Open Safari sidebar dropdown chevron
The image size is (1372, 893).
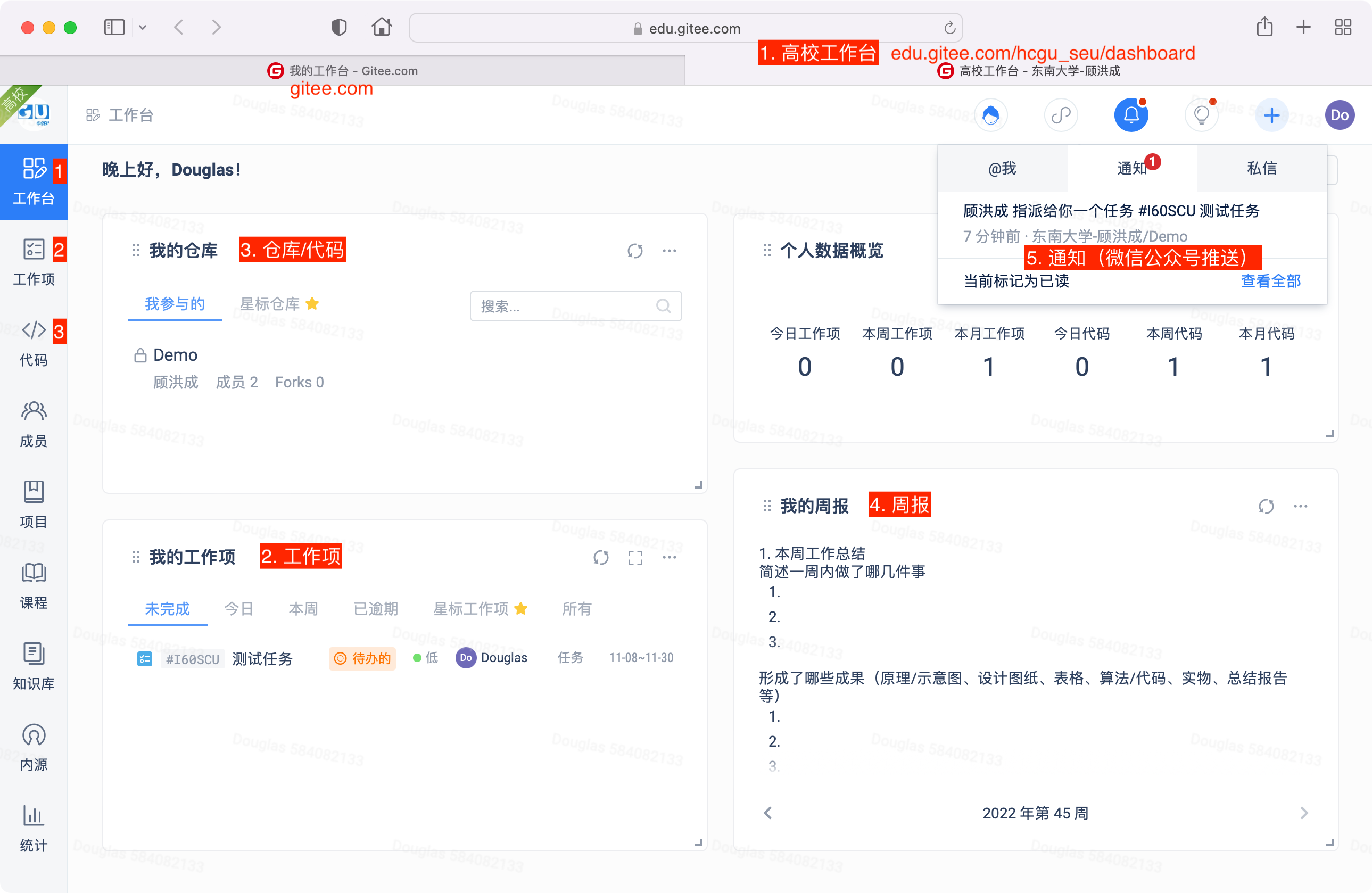pyautogui.click(x=143, y=27)
